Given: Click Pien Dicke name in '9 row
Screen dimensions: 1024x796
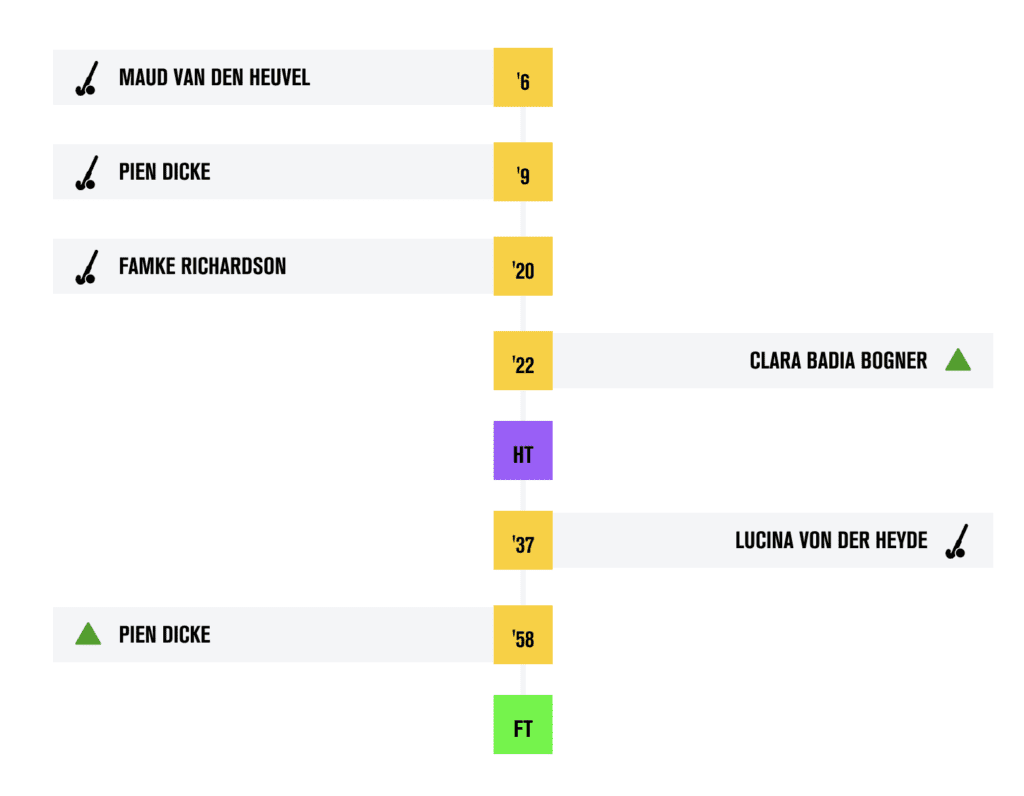Looking at the screenshot, I should tap(164, 172).
